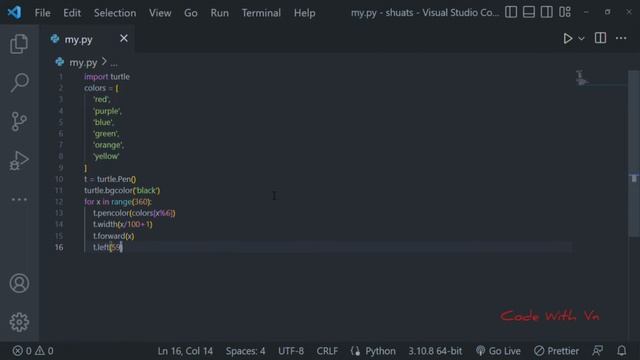This screenshot has width=640, height=360.
Task: Toggle the bottom panel layout icon
Action: (x=529, y=12)
